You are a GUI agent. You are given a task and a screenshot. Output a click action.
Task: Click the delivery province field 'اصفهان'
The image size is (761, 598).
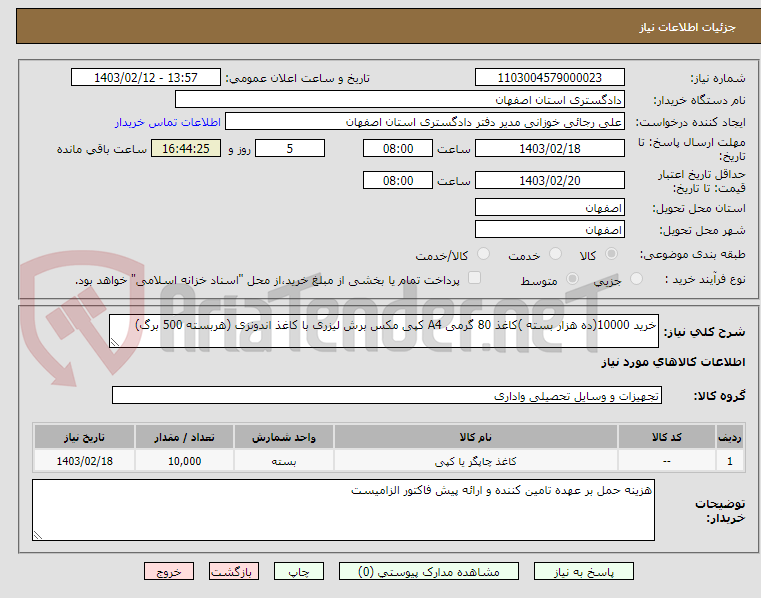coord(549,208)
